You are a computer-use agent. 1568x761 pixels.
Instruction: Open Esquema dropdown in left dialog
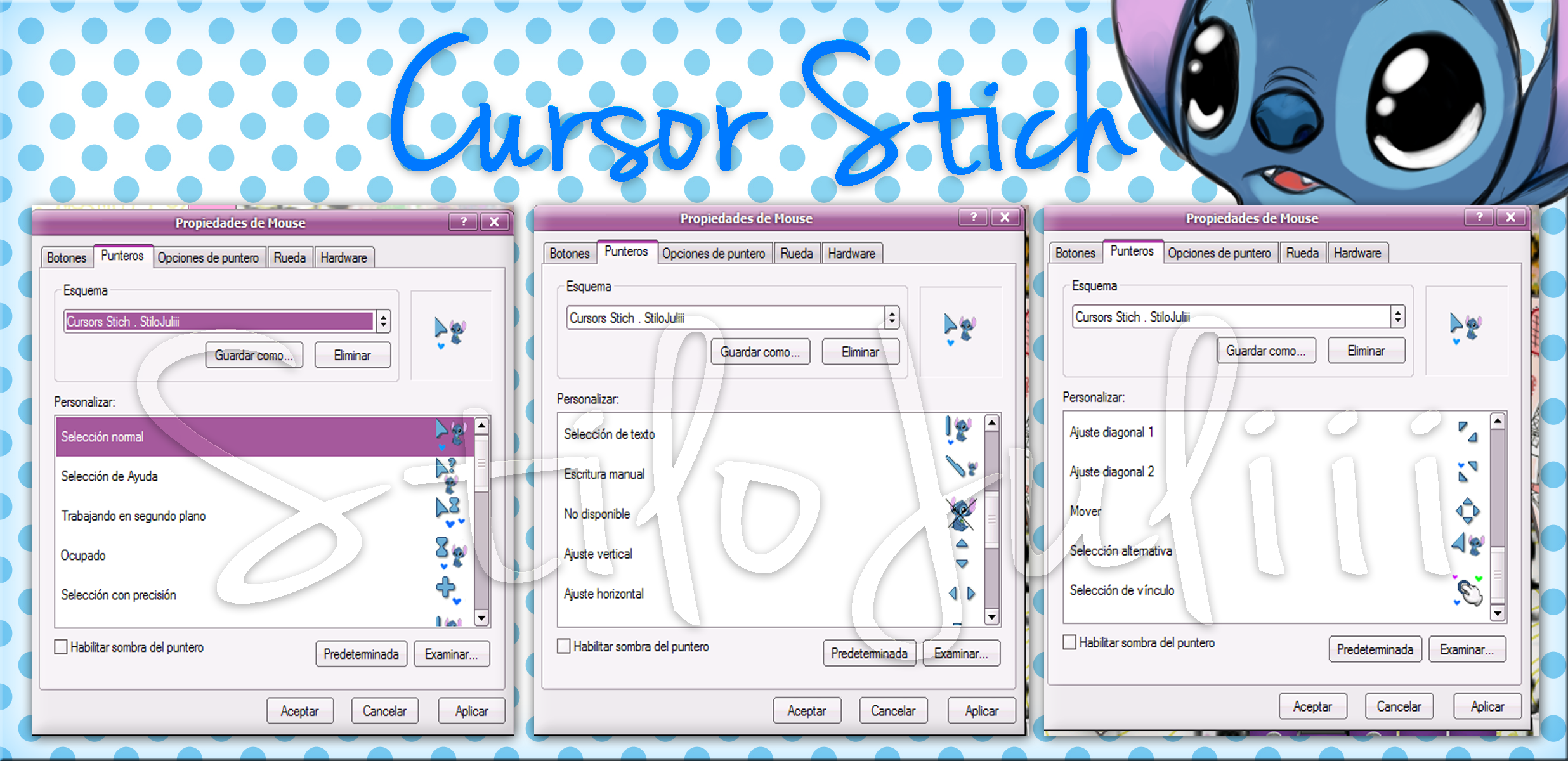point(383,322)
